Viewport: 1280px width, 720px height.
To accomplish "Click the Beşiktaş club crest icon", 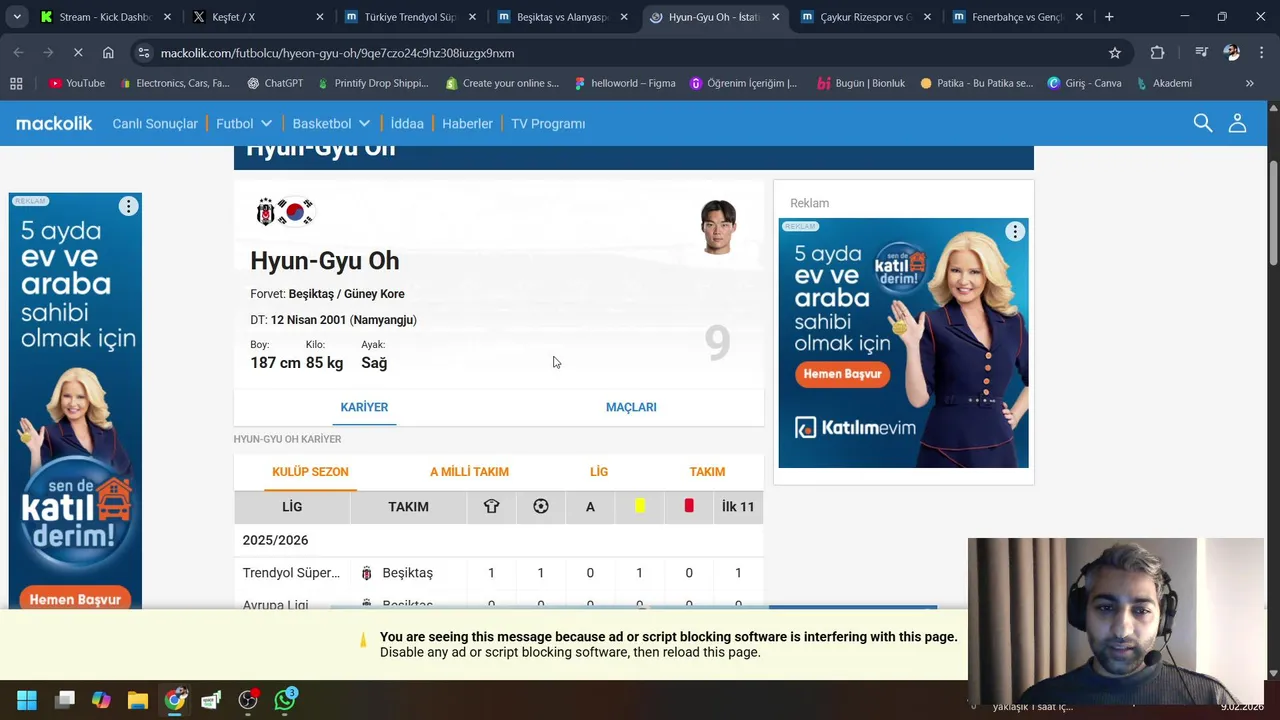I will (266, 212).
